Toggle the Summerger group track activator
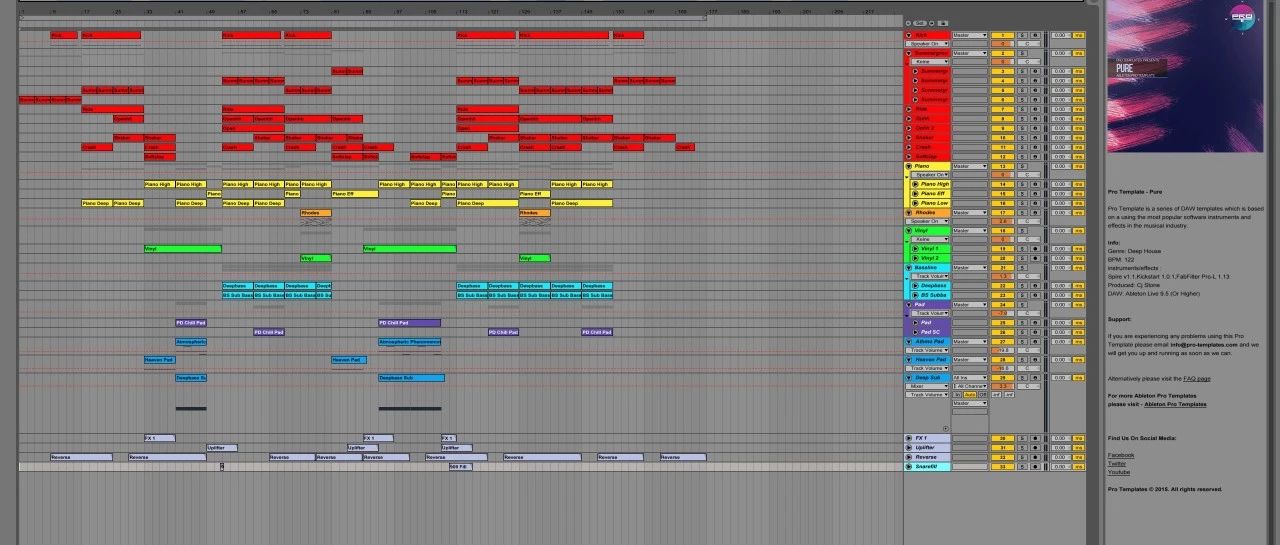This screenshot has width=1280, height=545. point(1002,53)
